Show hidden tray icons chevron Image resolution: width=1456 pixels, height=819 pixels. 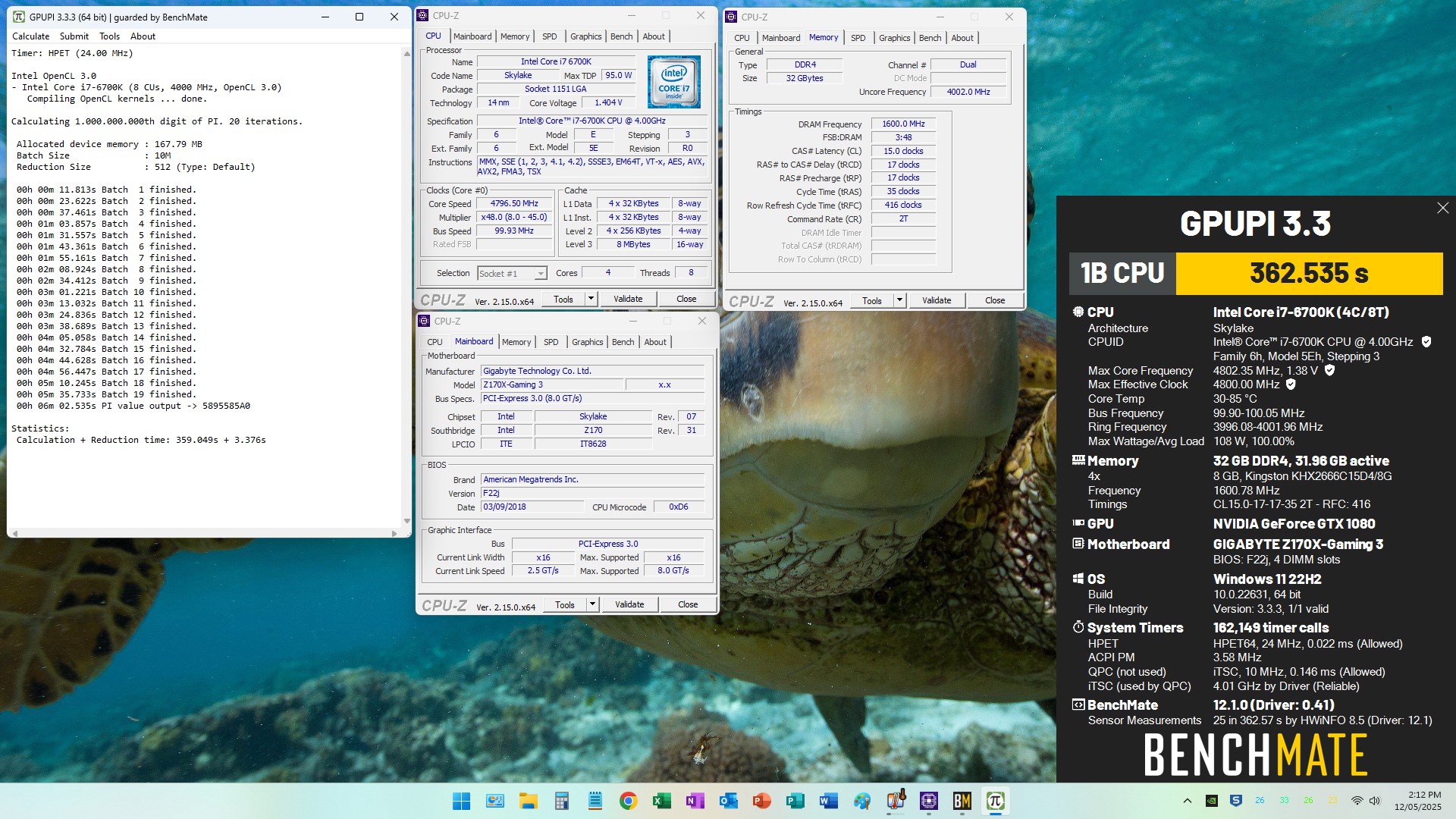pyautogui.click(x=1188, y=801)
